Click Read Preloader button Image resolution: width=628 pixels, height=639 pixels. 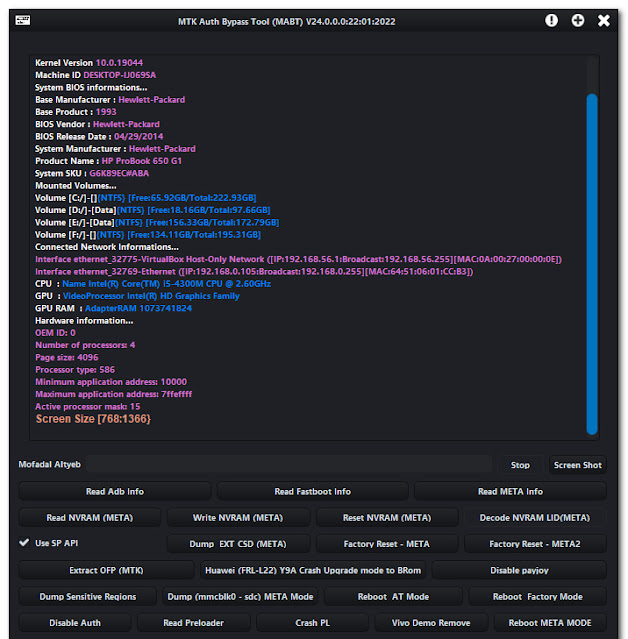pos(194,623)
